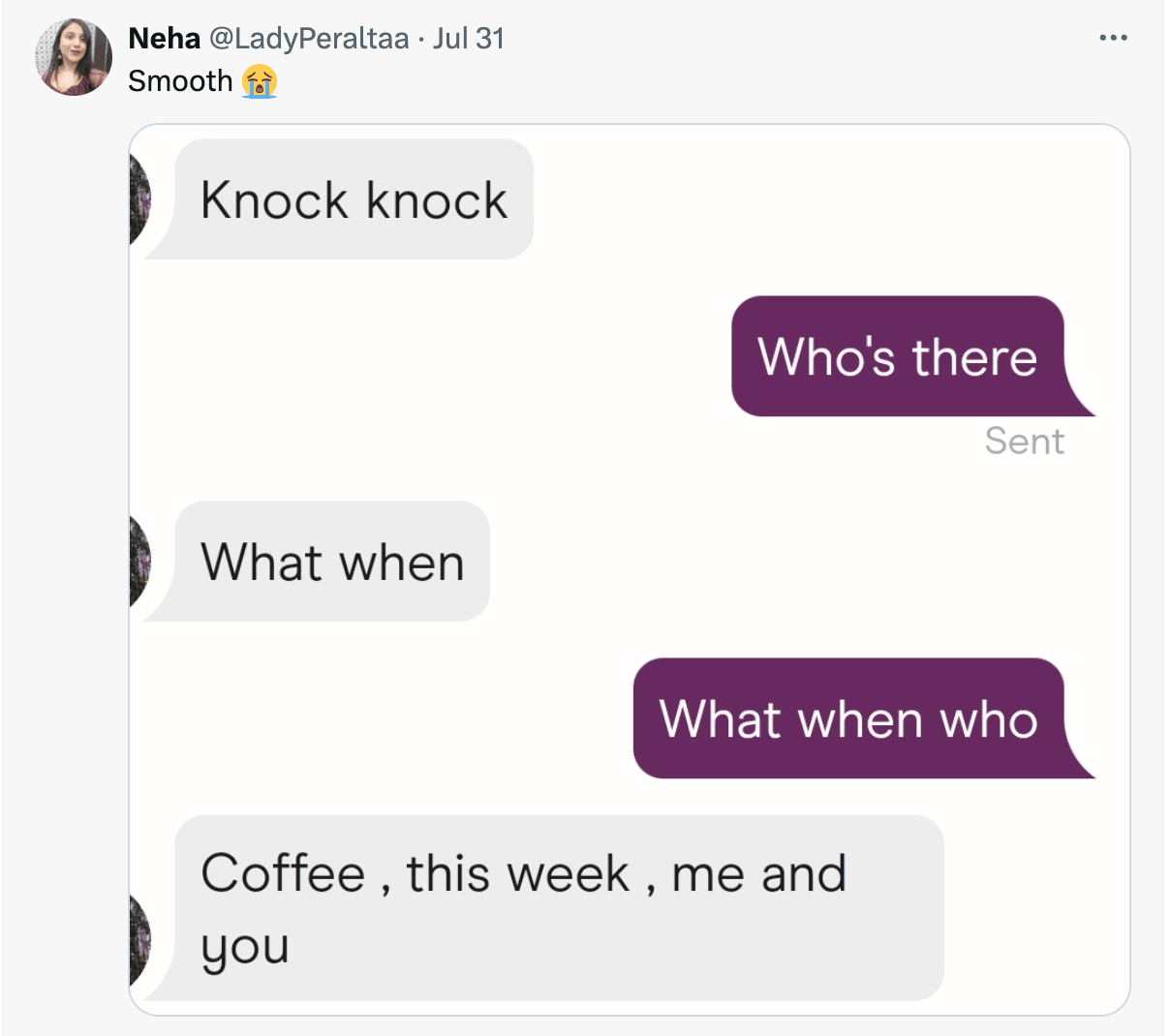1172x1036 pixels.
Task: Select the purple Who's there bubble
Action: (x=897, y=356)
